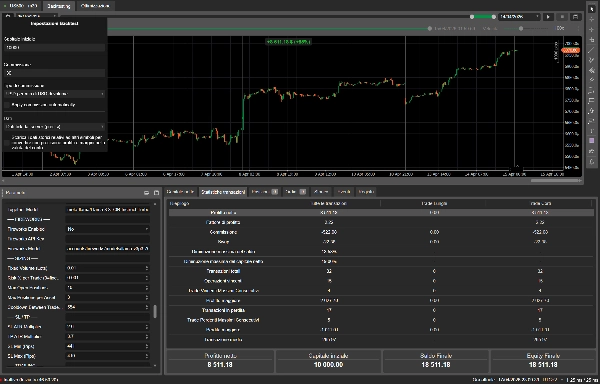Select the cursor pointer tool in right toolbar
This screenshot has width=600, height=384.
[x=592, y=10]
